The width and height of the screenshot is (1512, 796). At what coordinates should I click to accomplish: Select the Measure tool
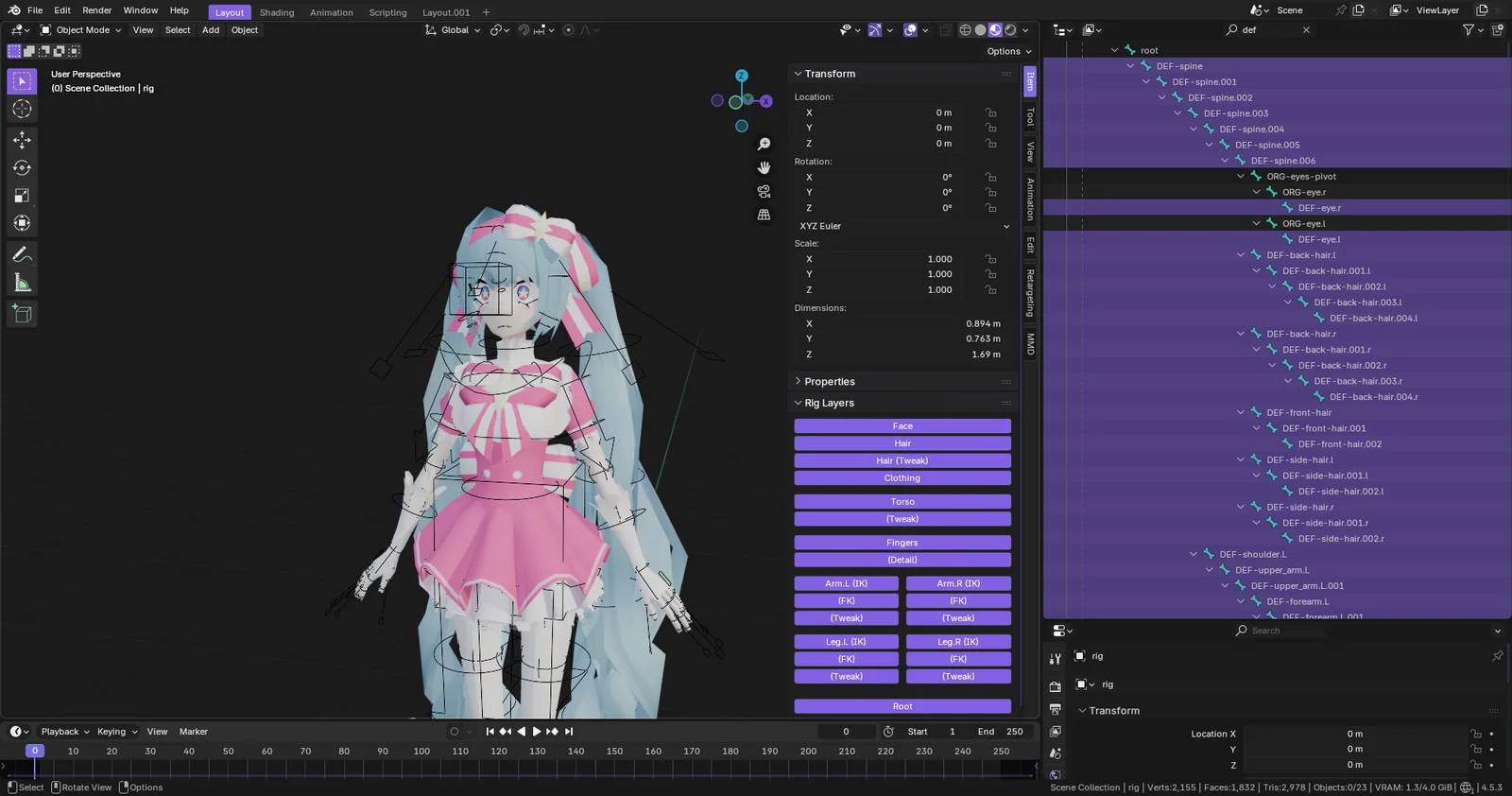point(22,283)
